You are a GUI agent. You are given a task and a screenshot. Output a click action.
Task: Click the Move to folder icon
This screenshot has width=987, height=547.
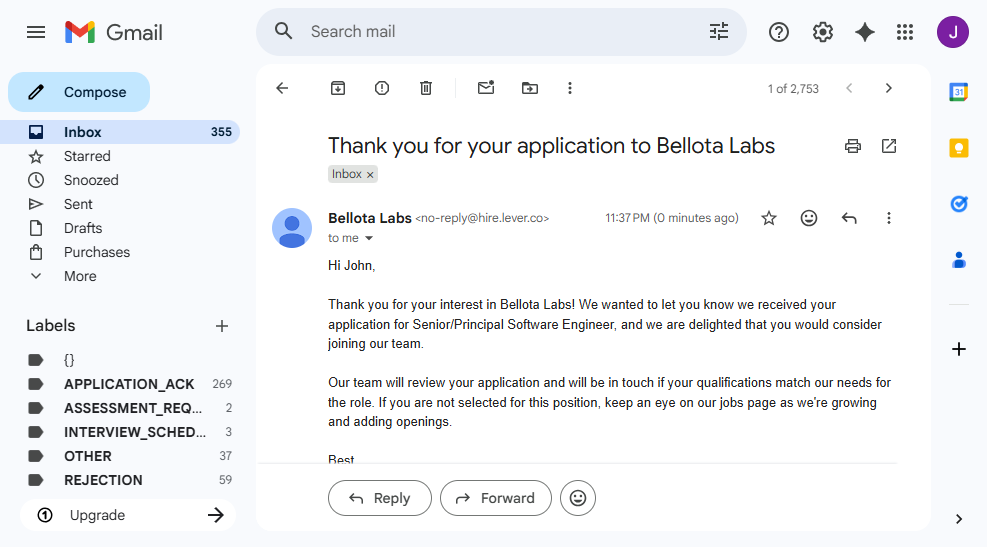(530, 88)
